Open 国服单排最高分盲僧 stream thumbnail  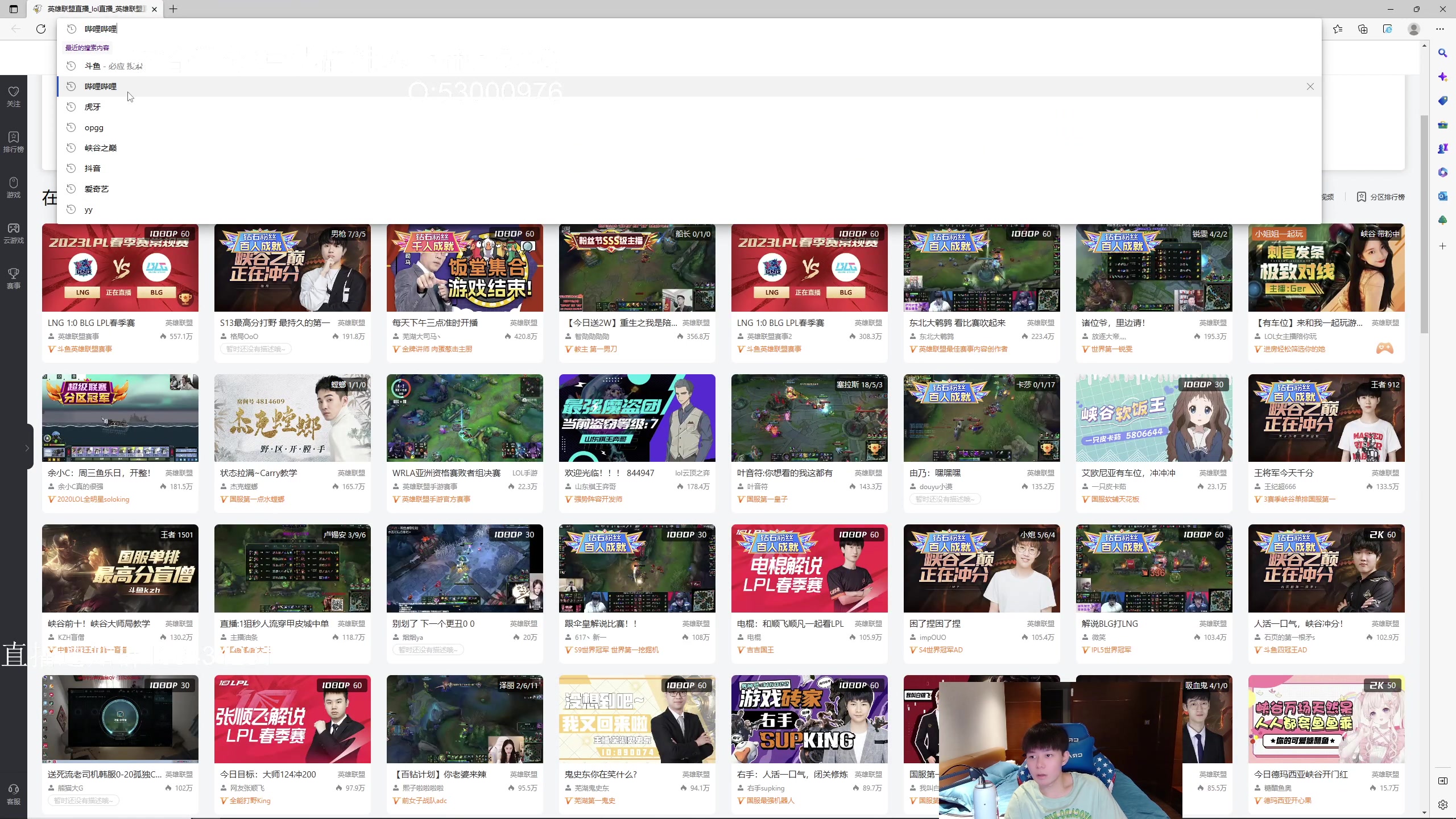120,569
